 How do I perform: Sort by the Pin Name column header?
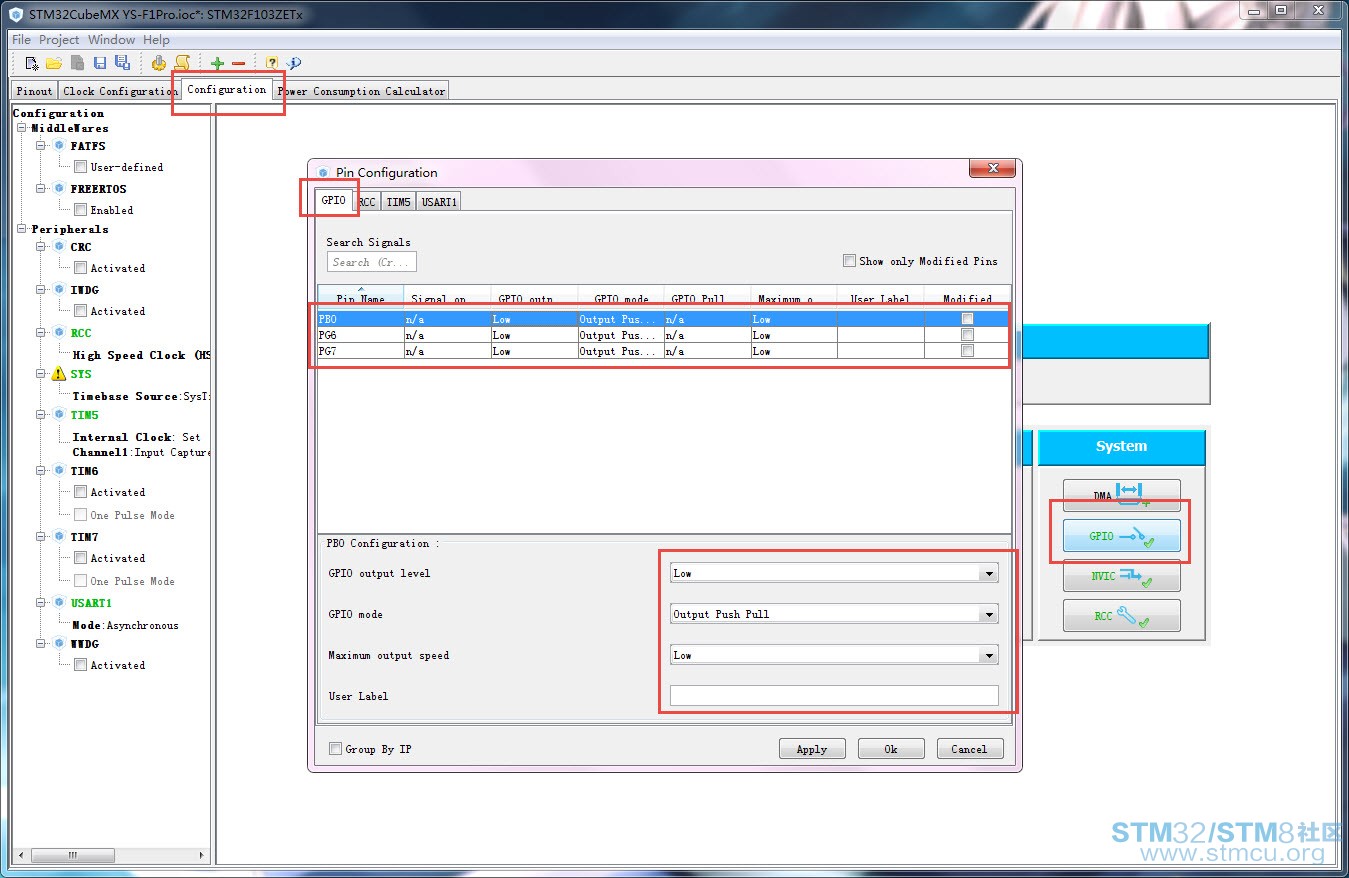(361, 297)
